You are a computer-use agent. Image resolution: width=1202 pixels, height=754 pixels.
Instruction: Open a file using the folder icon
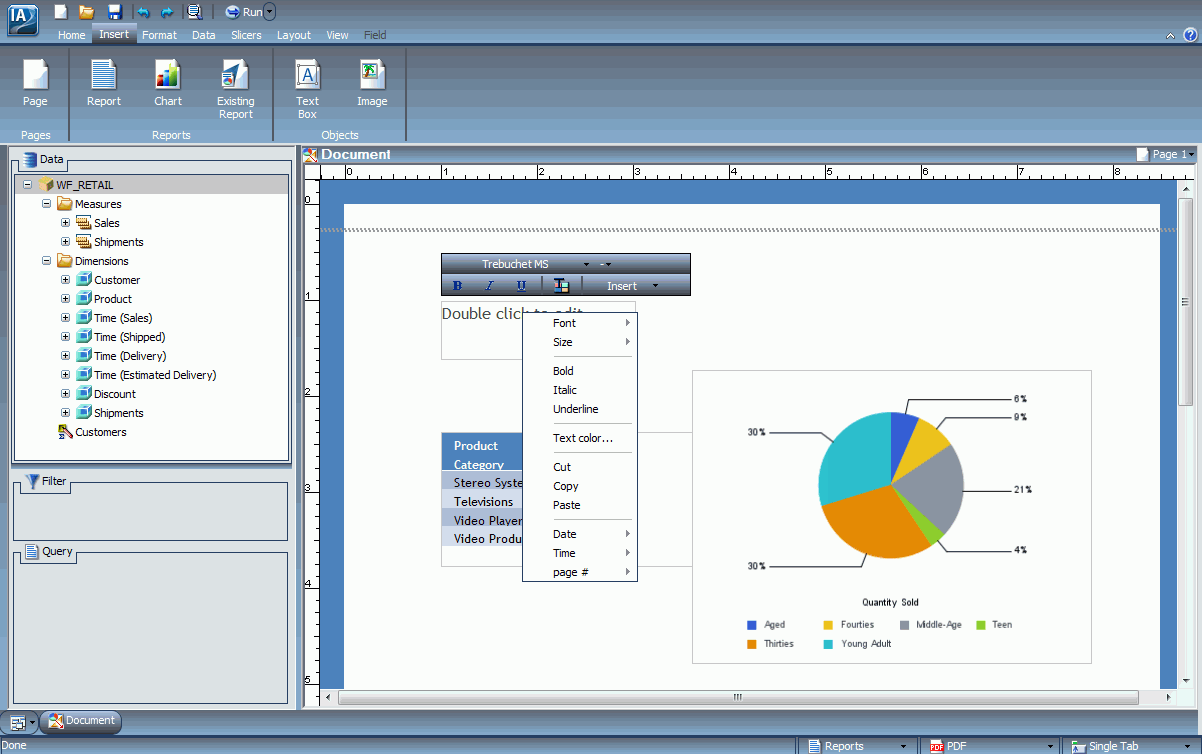click(87, 12)
